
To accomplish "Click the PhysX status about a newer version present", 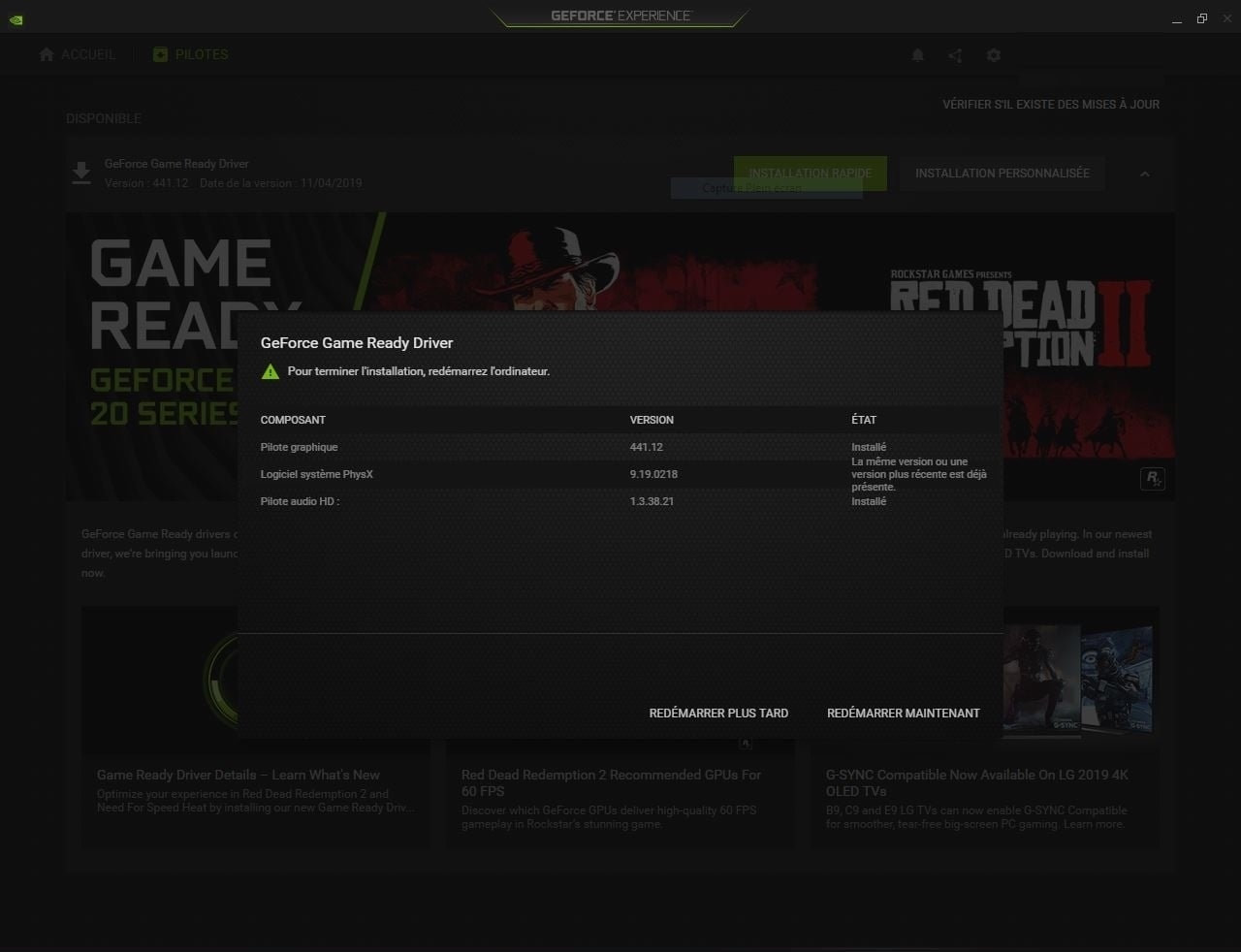I will [x=919, y=474].
